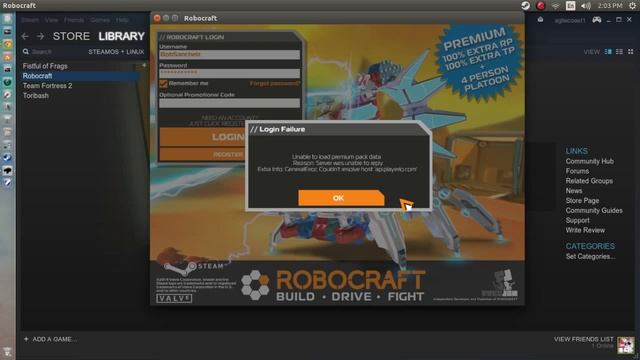Open the 2:03 PM clock menu
Image resolution: width=640 pixels, height=360 pixels.
[610, 5]
